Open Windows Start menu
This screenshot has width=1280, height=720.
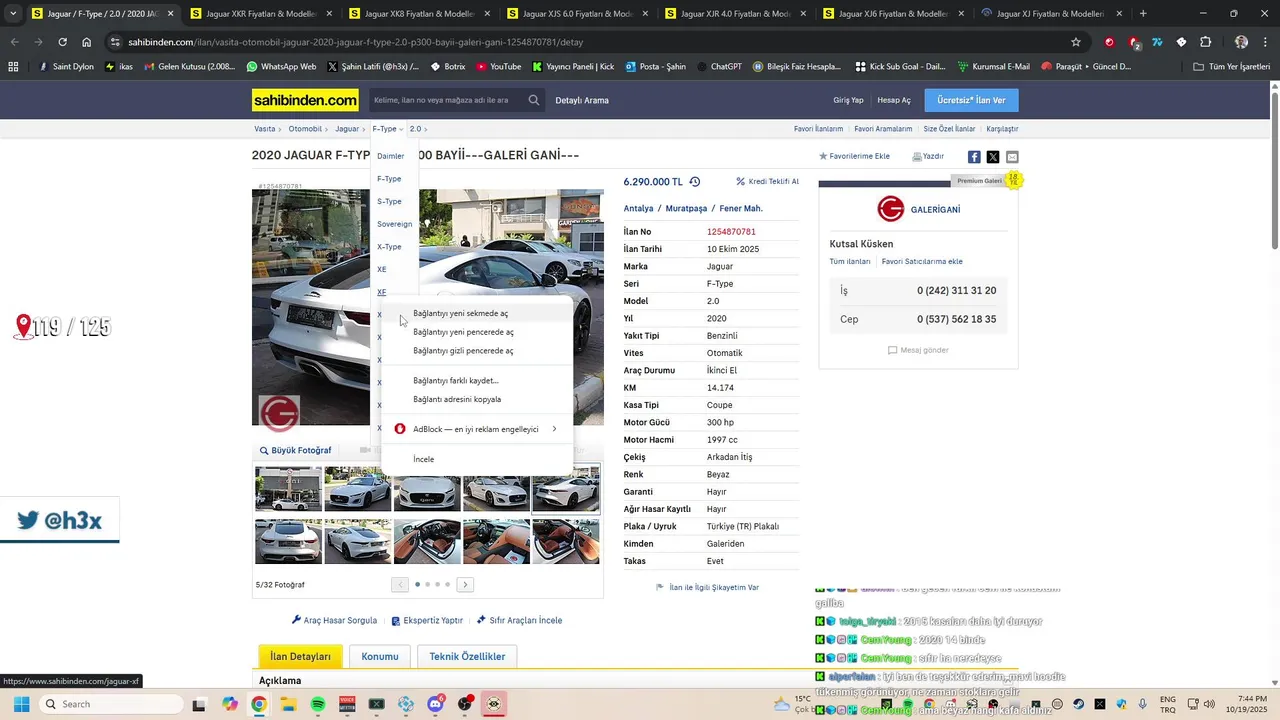(x=21, y=704)
